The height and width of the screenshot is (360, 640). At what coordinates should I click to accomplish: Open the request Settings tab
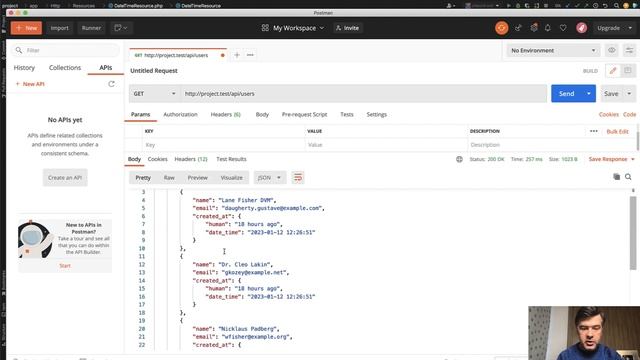[x=376, y=115]
